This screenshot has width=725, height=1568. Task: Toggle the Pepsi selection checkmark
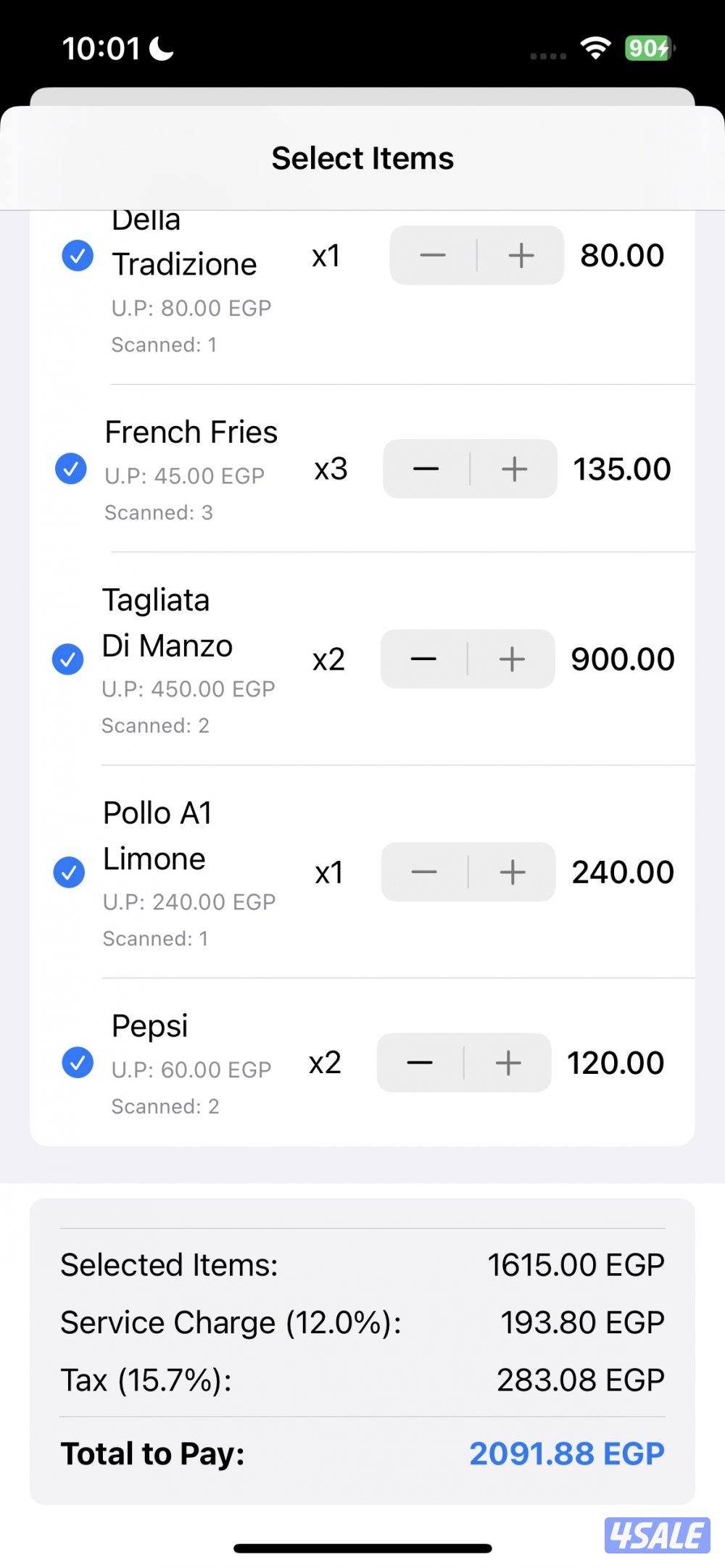pyautogui.click(x=78, y=1062)
